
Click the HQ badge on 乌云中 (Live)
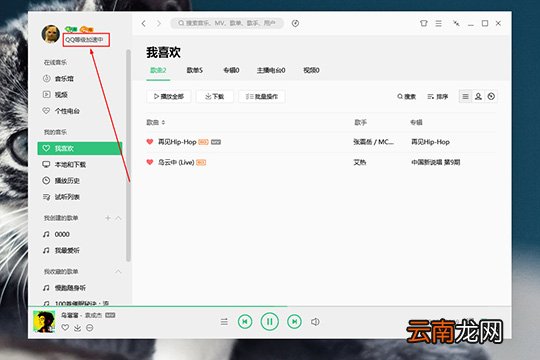click(201, 162)
